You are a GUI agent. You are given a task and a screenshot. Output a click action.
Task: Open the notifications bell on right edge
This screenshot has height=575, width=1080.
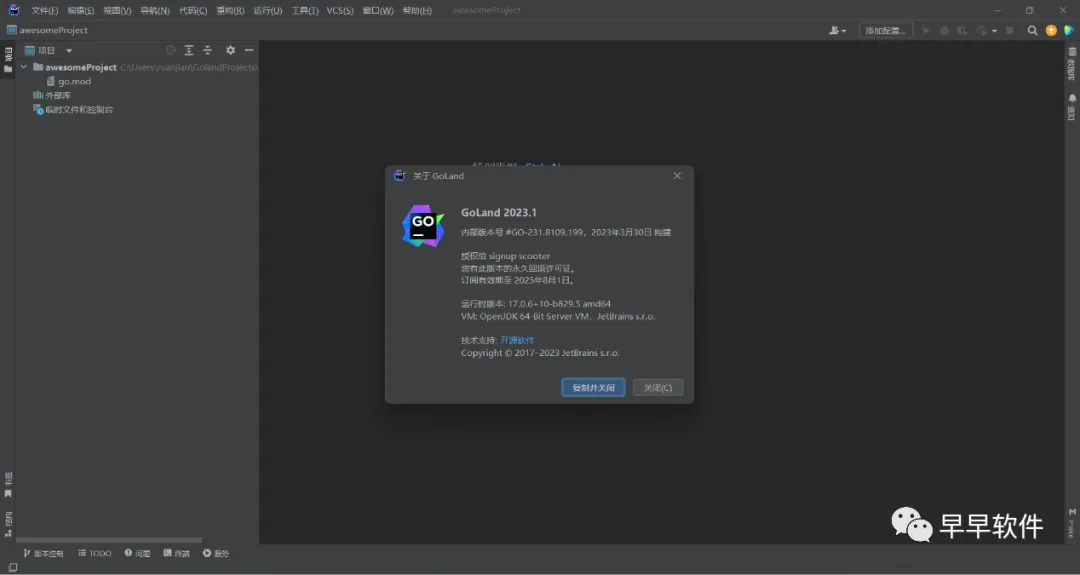(x=1072, y=107)
